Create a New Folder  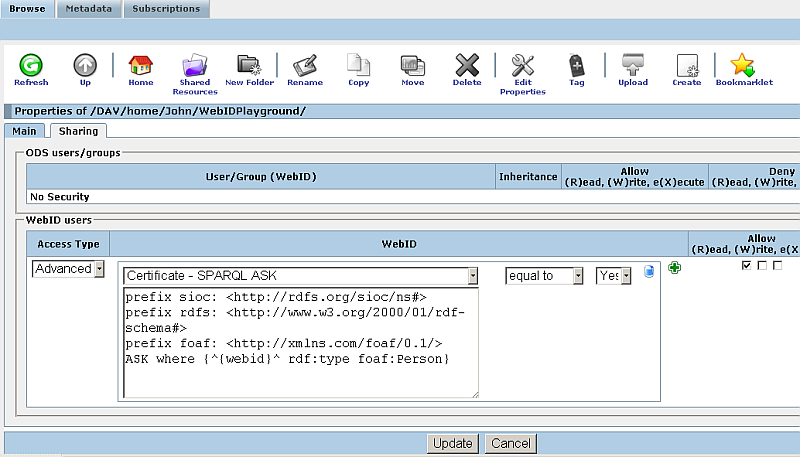[249, 66]
